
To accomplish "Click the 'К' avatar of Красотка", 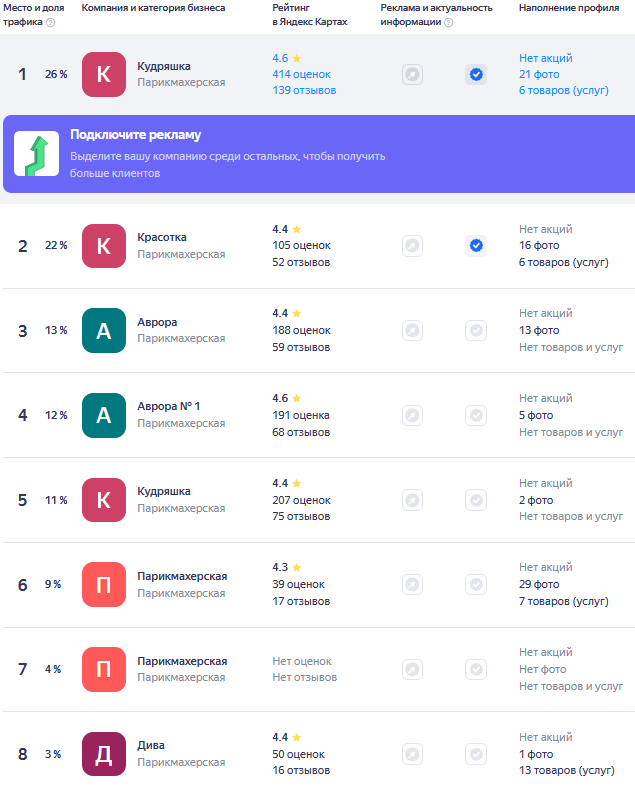I will click(104, 245).
